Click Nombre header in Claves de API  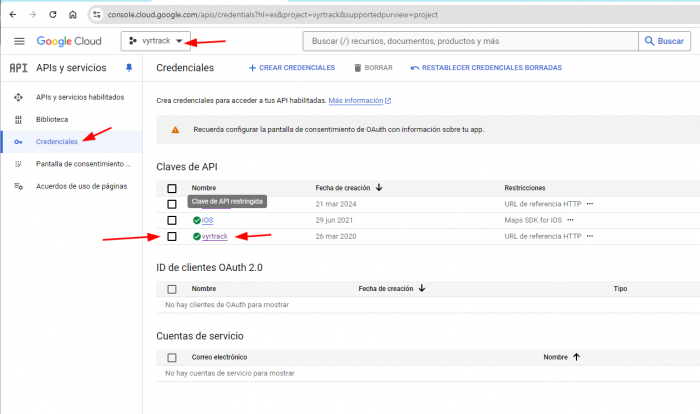[204, 188]
